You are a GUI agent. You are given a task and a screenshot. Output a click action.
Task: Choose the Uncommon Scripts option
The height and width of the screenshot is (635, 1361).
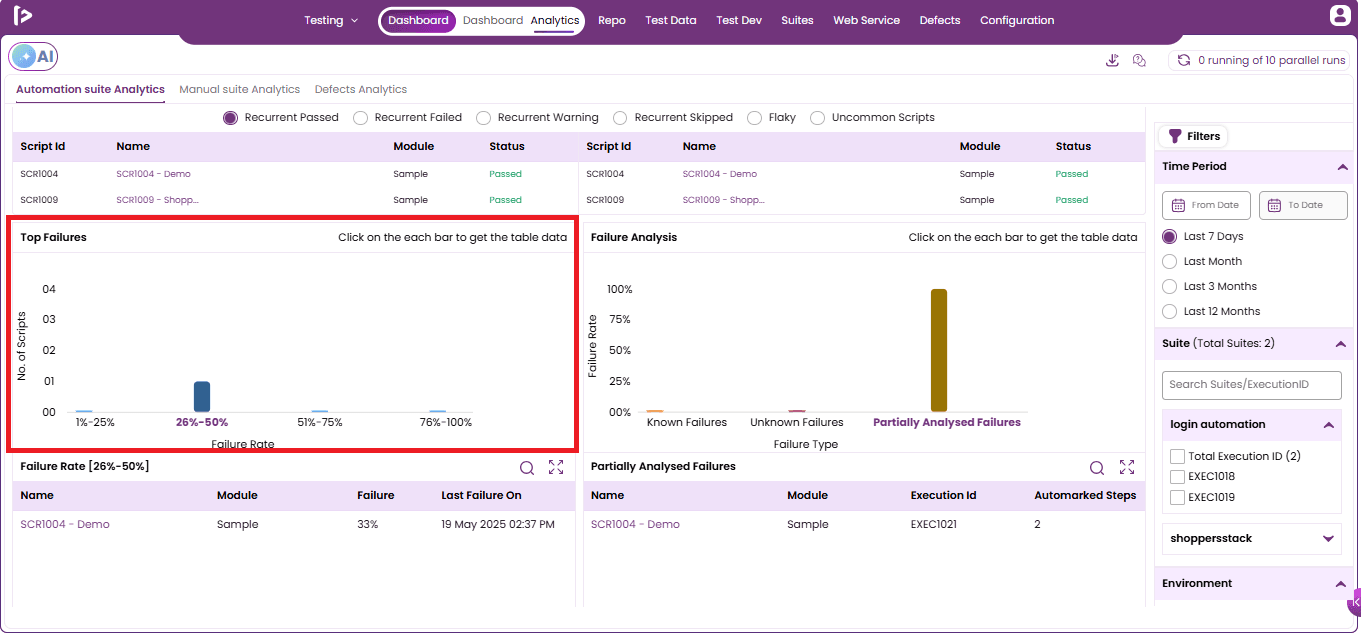[818, 118]
